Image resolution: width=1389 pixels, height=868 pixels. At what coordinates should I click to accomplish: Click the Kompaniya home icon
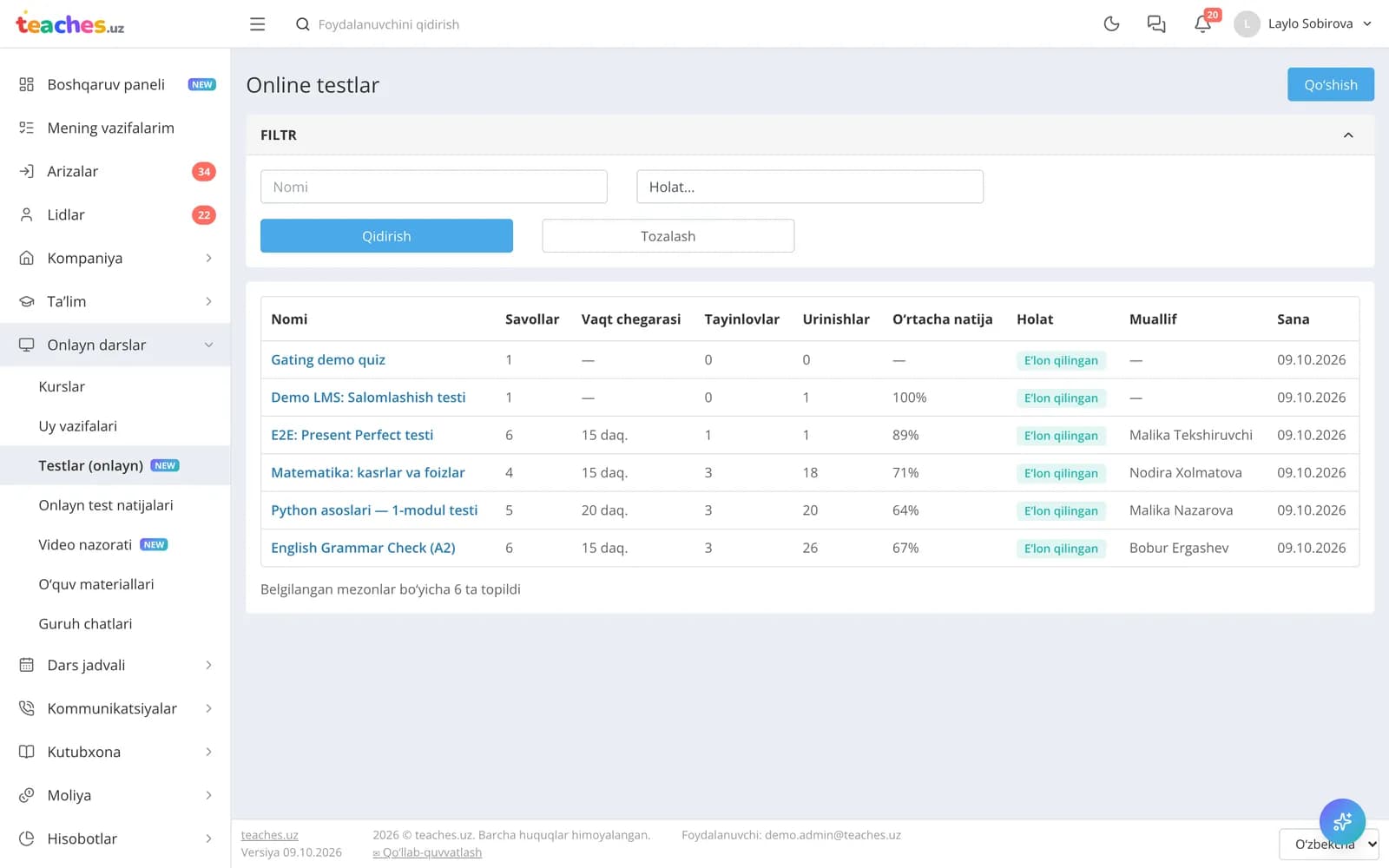click(27, 258)
